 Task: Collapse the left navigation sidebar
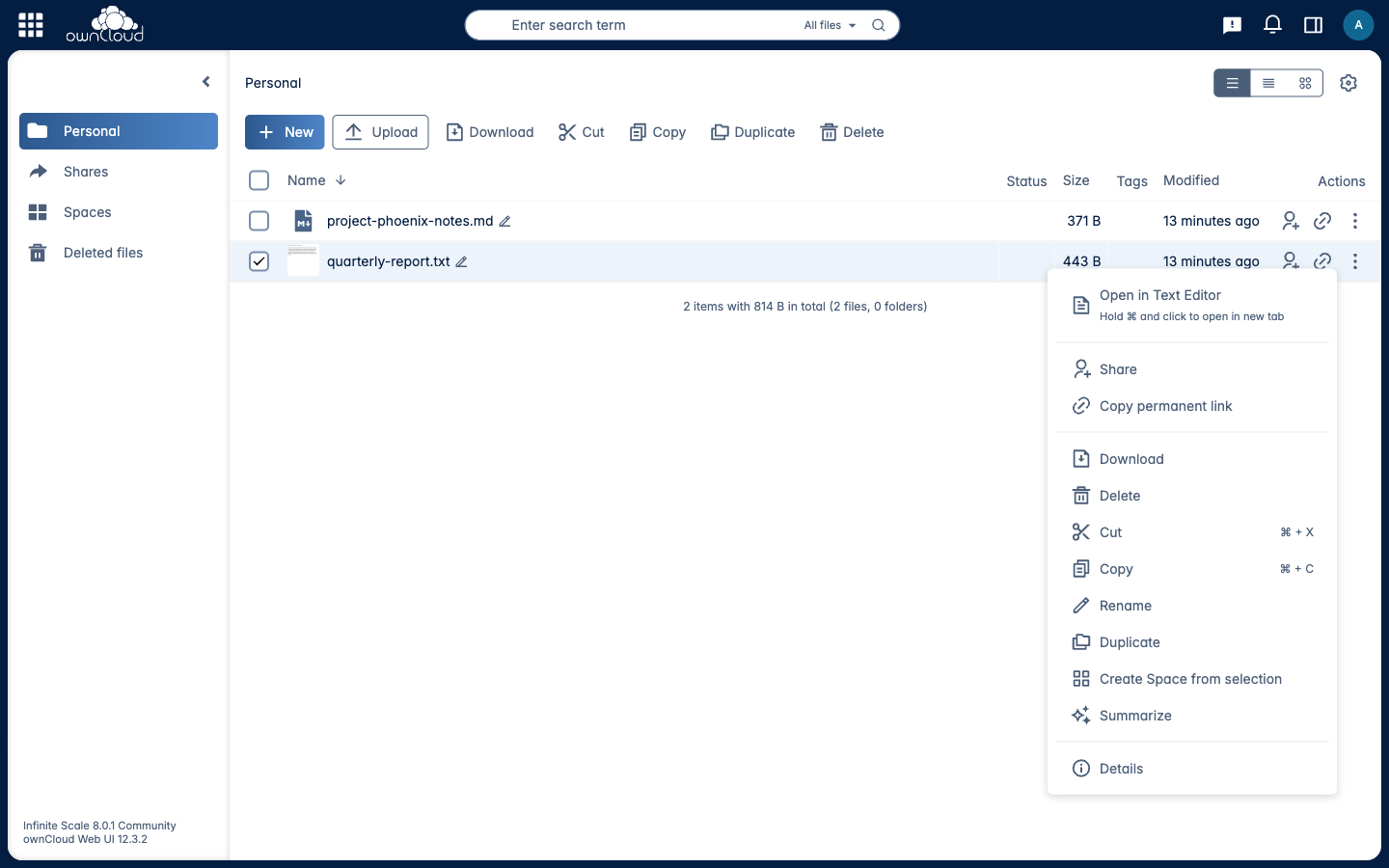(x=205, y=82)
